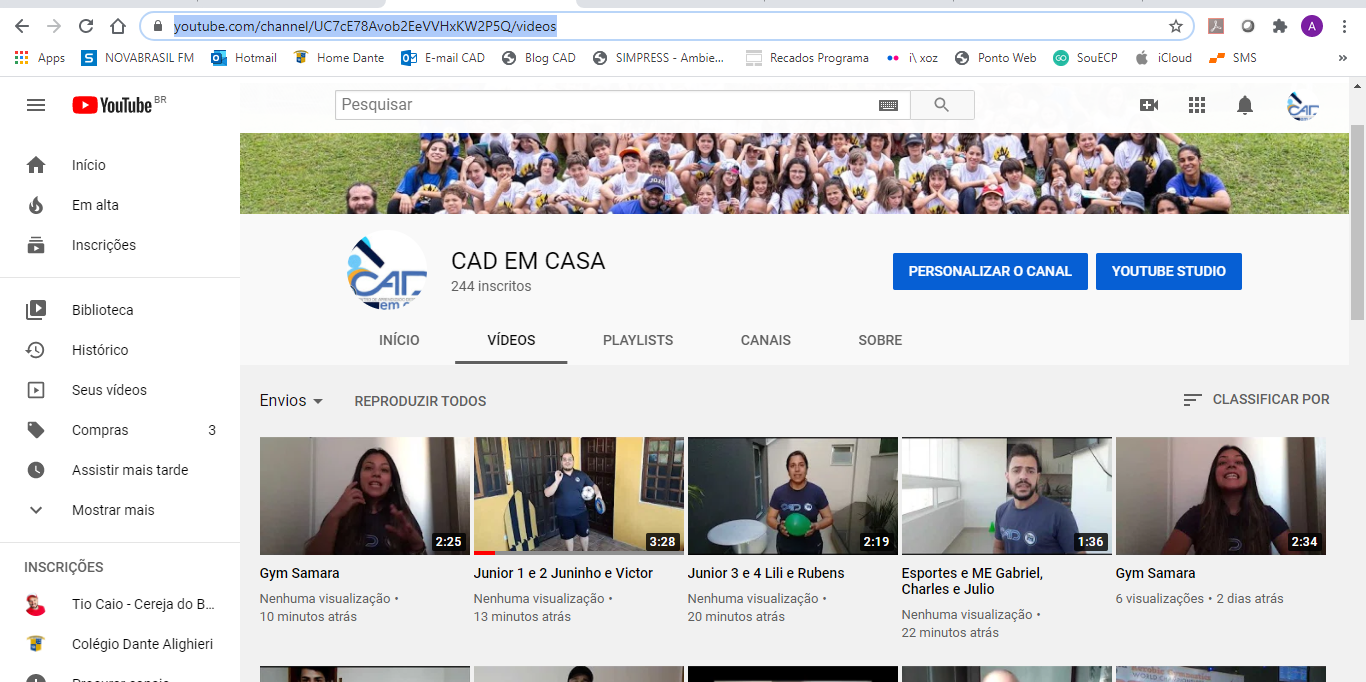Open Blog CAD bookmark
The width and height of the screenshot is (1366, 682).
539,58
